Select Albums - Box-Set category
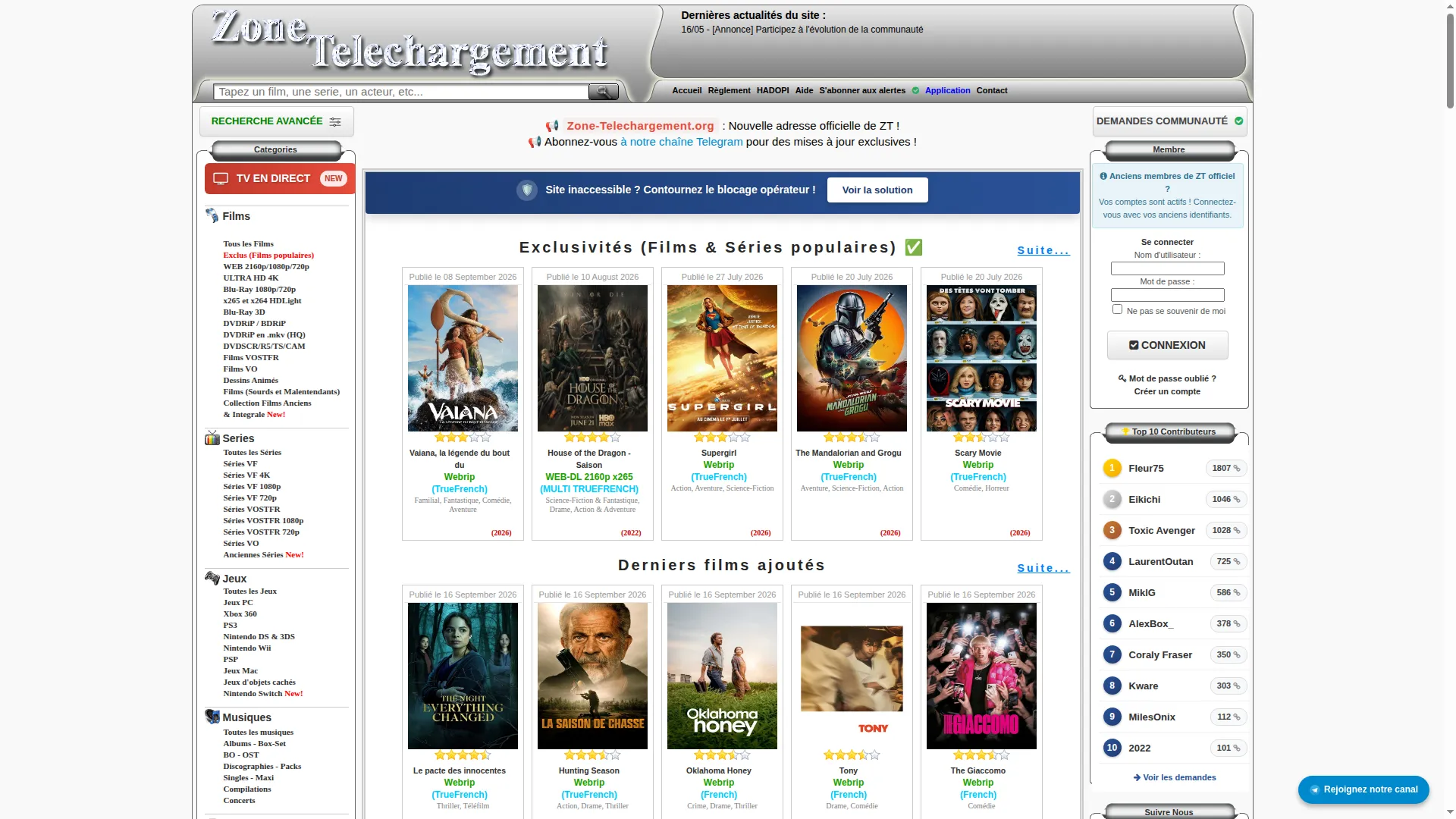This screenshot has height=819, width=1456. [254, 744]
